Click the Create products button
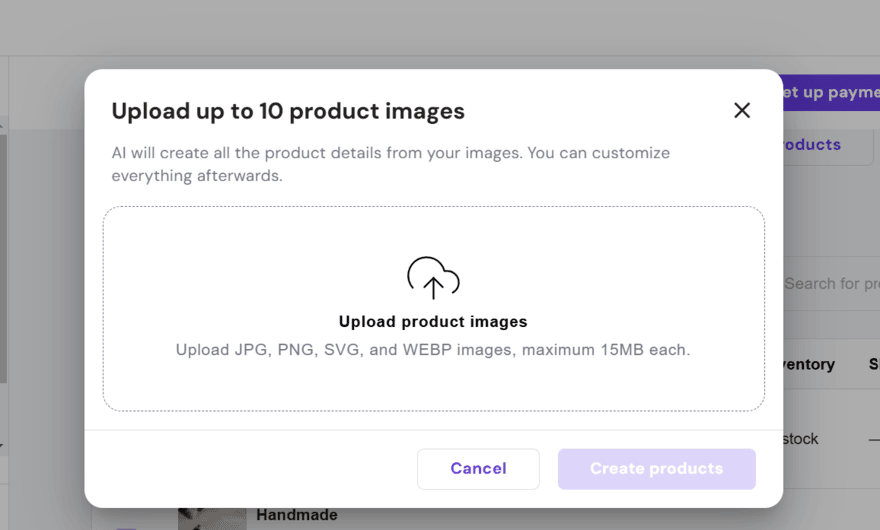Screen dimensions: 880x530 point(657,469)
